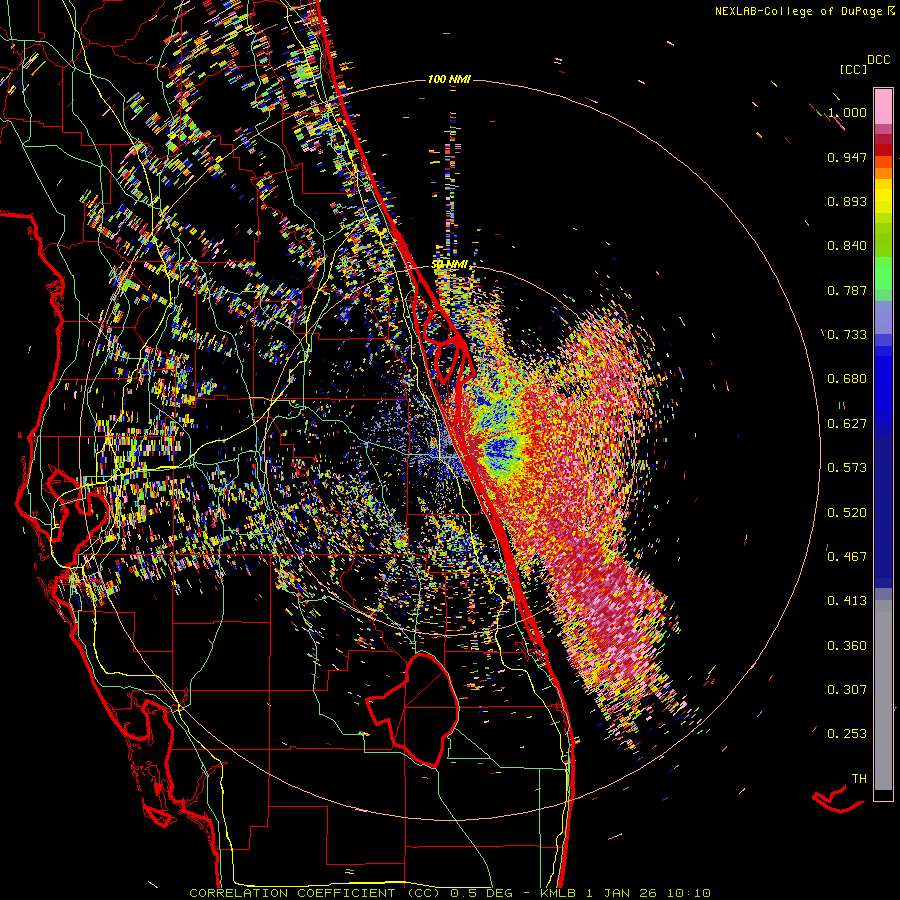The width and height of the screenshot is (900, 900).
Task: Click the 0.467 color scale value
Action: pos(847,557)
